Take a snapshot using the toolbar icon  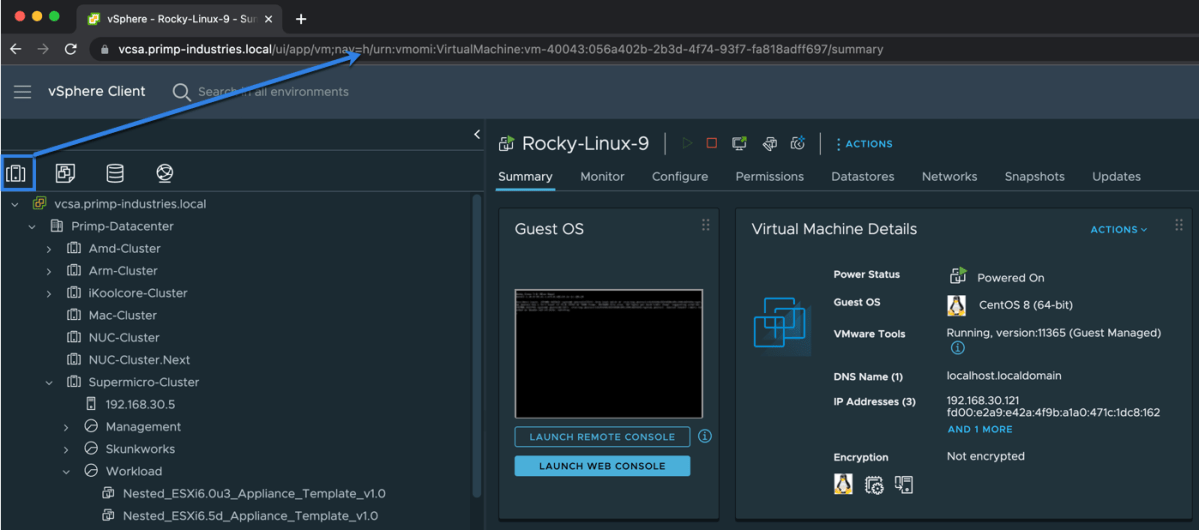tap(798, 143)
